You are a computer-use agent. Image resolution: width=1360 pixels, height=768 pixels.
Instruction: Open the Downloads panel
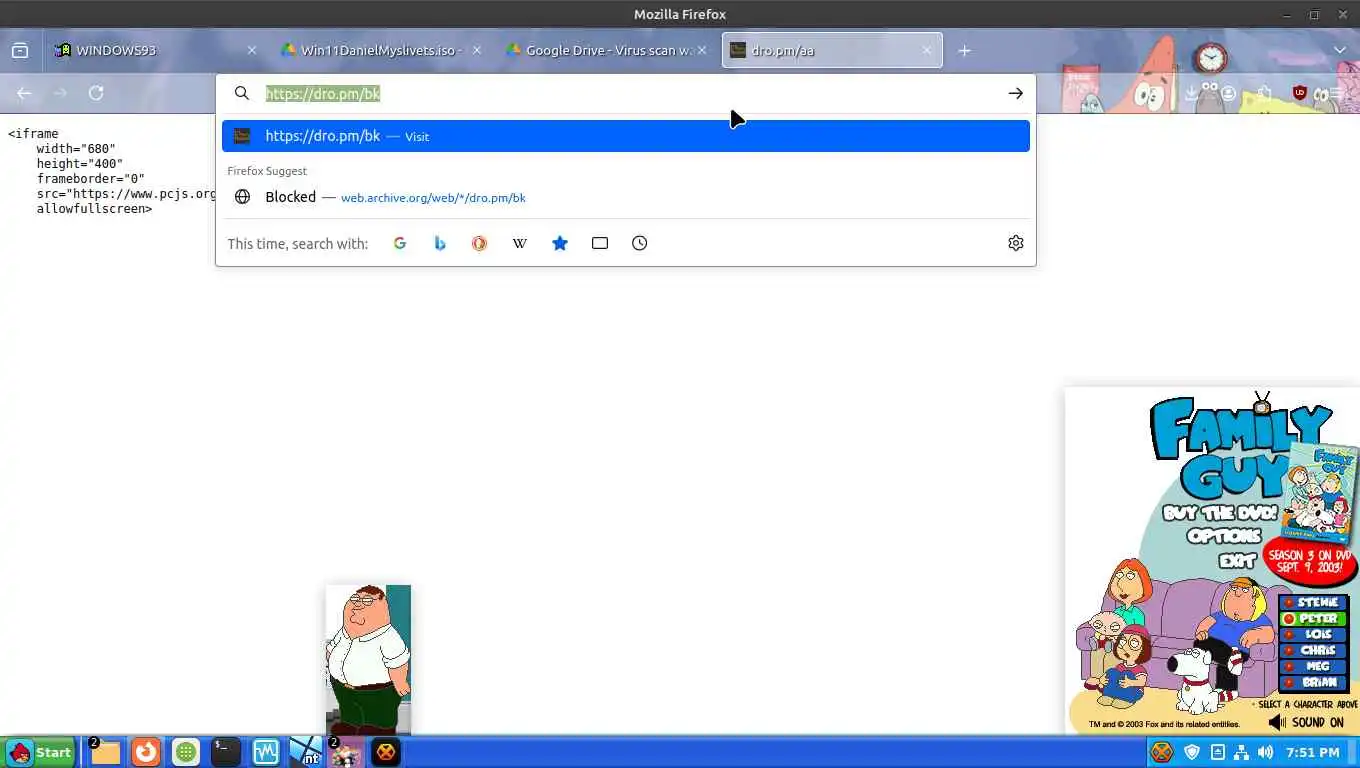coord(1191,93)
